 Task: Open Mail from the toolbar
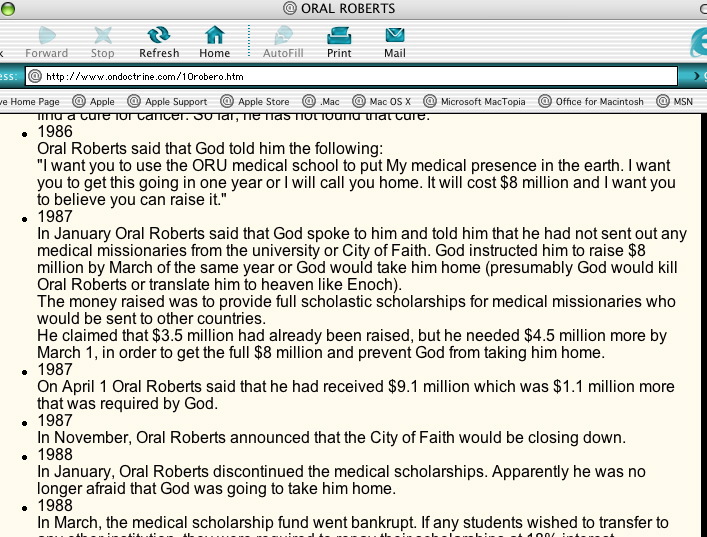coord(395,35)
